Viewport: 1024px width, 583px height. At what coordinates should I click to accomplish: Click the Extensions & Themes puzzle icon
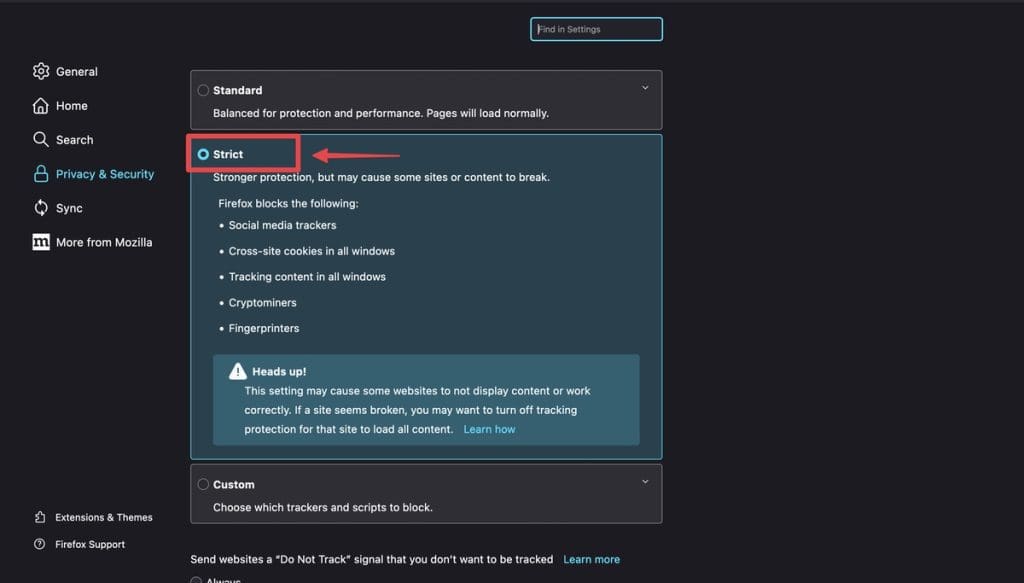40,517
